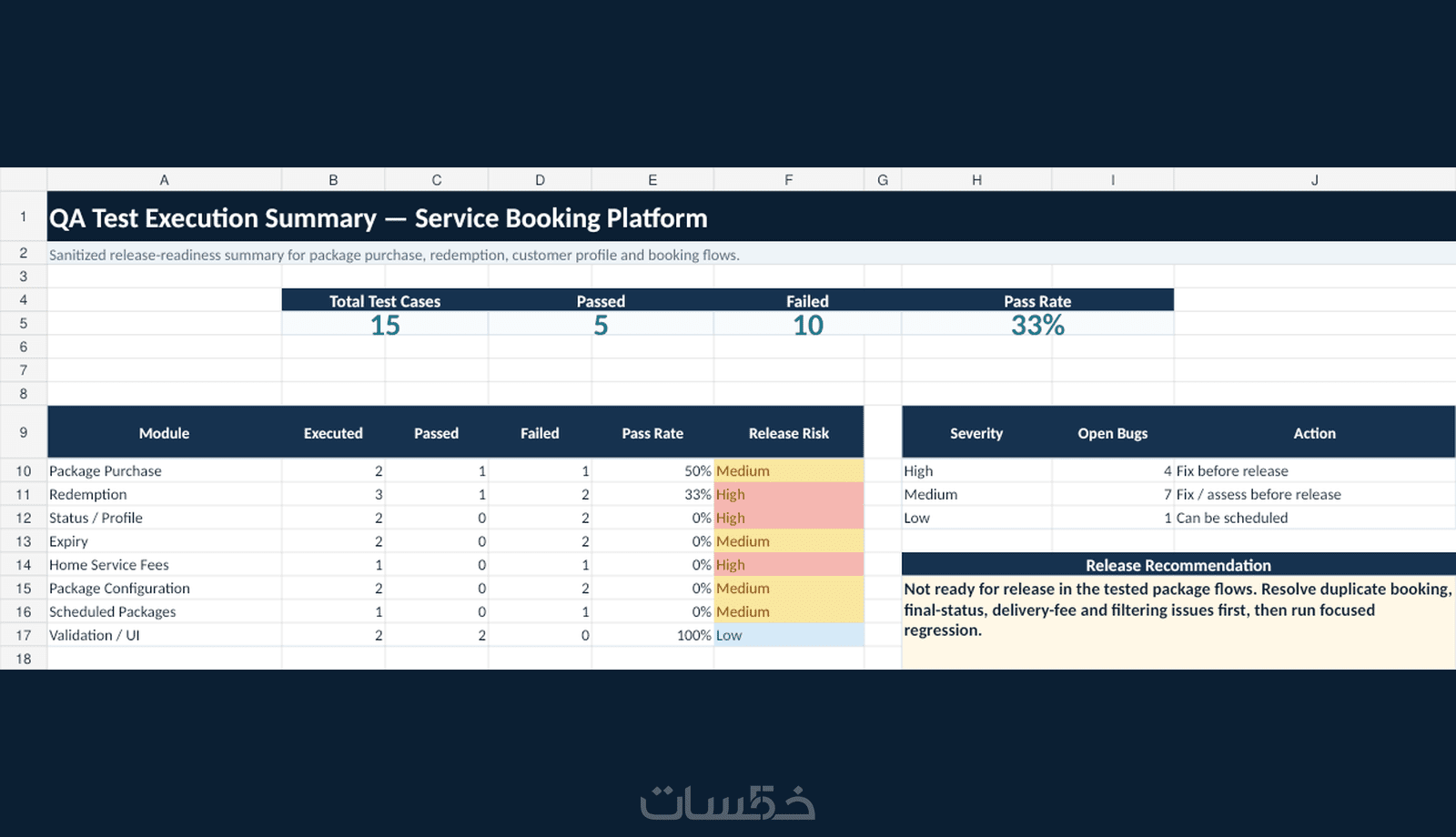
Task: Click the Can be scheduled action cell
Action: 1315,518
